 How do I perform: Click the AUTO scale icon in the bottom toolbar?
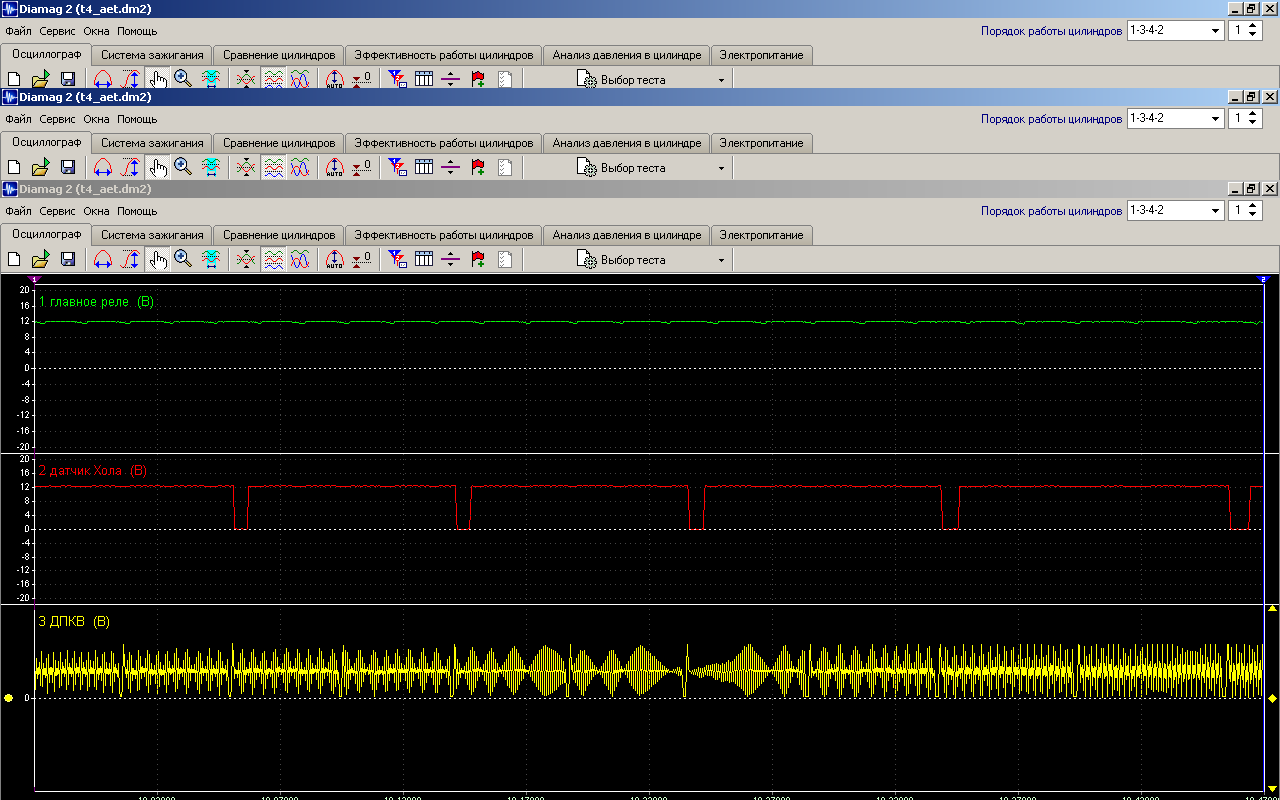(335, 260)
